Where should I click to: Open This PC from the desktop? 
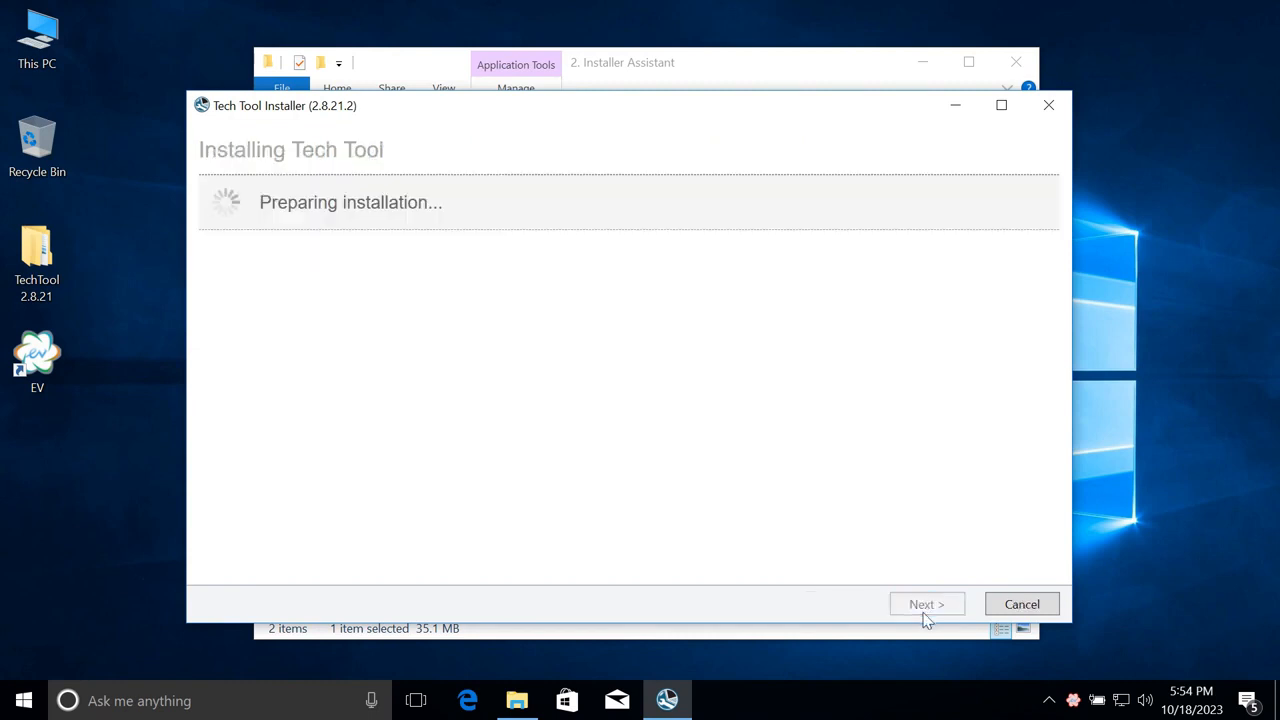(37, 38)
